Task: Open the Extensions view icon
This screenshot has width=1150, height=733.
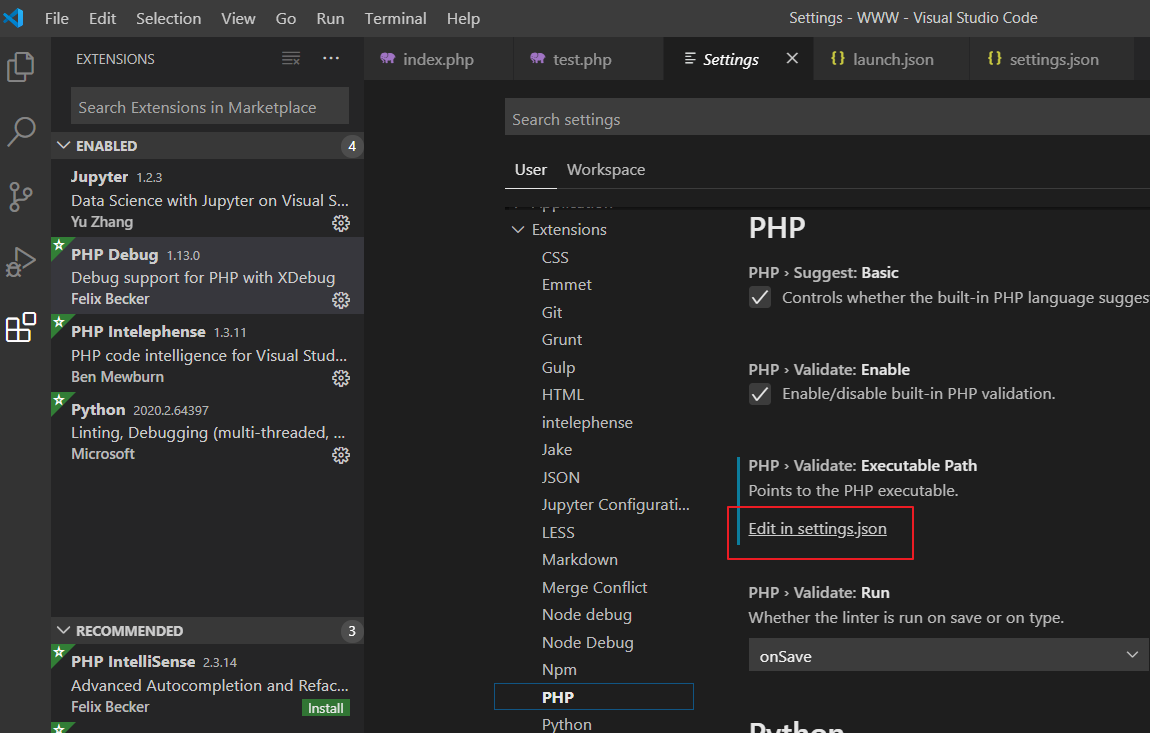Action: [x=21, y=327]
